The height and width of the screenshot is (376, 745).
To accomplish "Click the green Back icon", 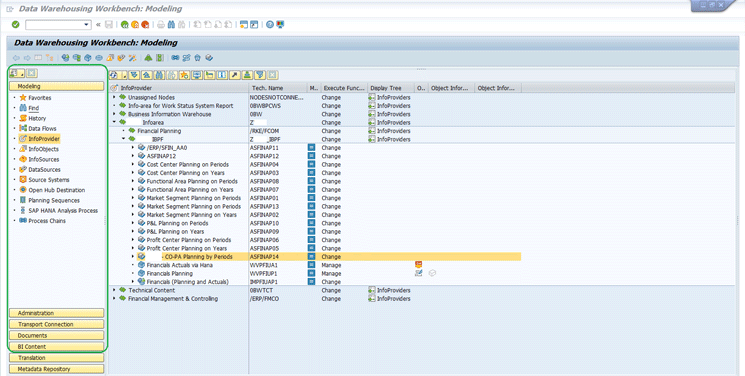I will [124, 25].
